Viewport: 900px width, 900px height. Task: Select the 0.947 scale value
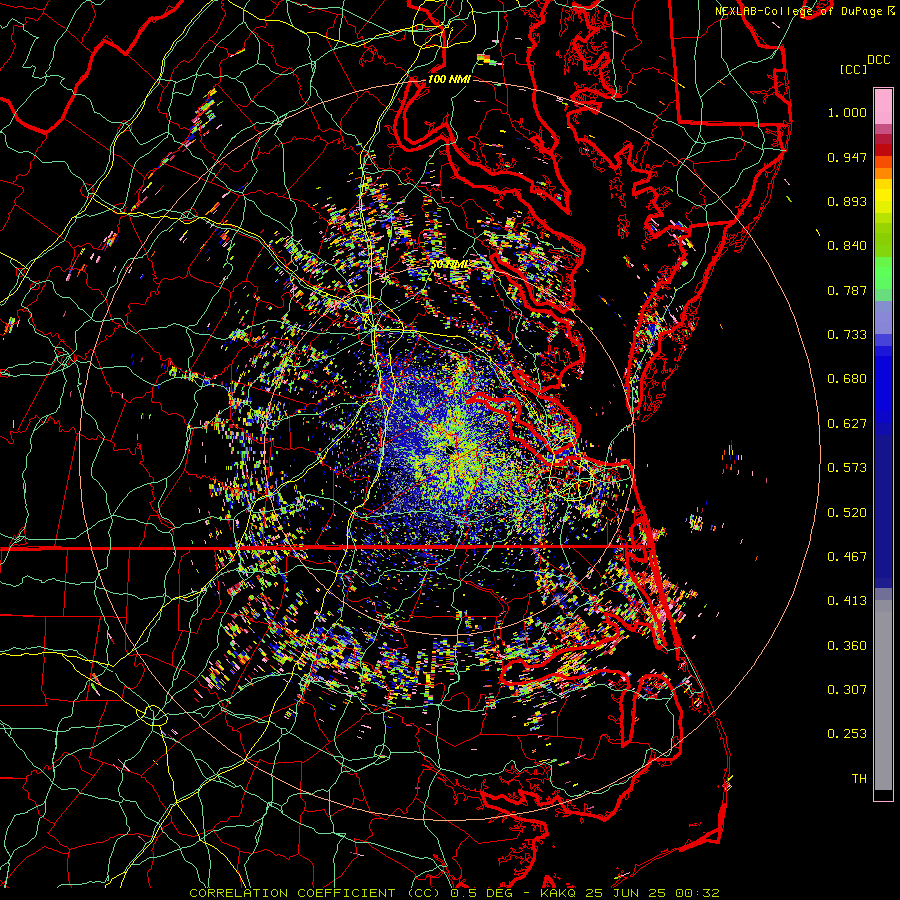(847, 157)
